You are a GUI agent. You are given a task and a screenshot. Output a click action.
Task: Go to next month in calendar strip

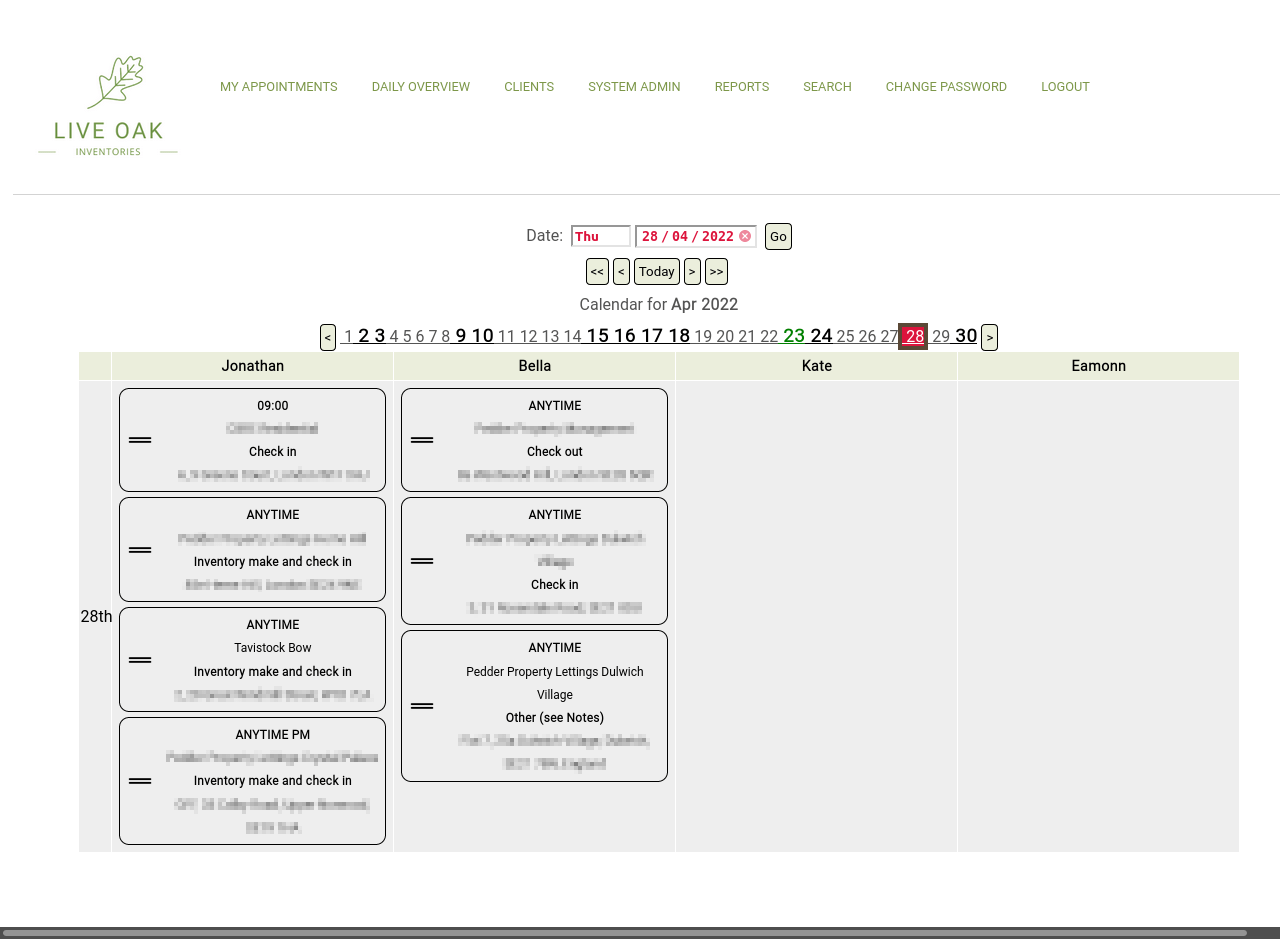(x=989, y=337)
